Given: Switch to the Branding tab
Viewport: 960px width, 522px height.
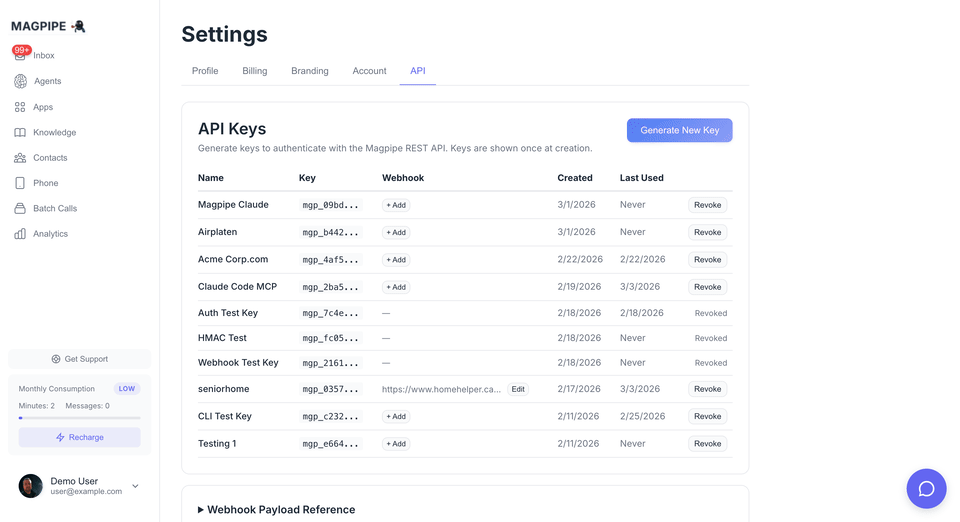Looking at the screenshot, I should [310, 71].
